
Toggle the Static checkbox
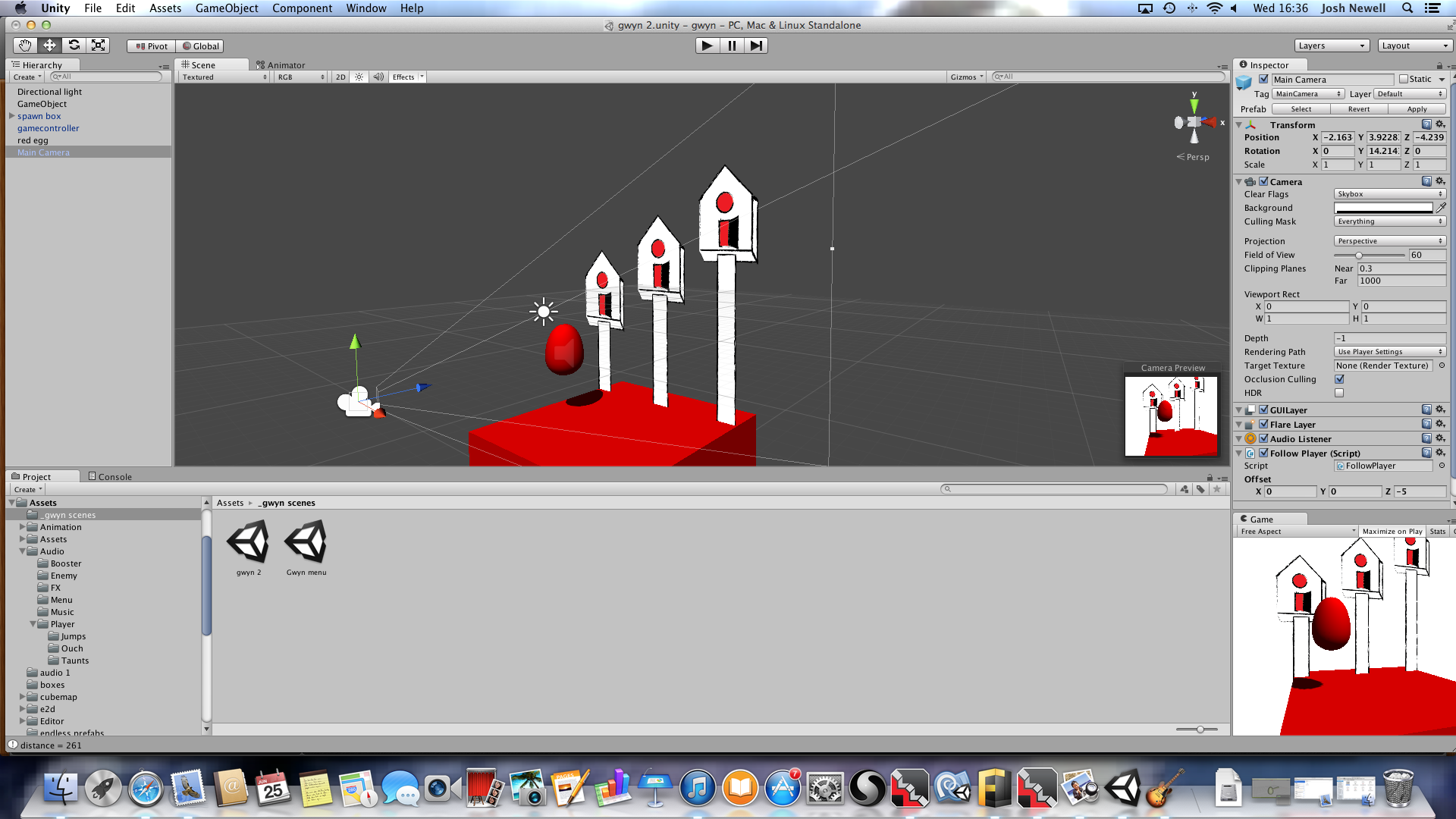pyautogui.click(x=1404, y=79)
